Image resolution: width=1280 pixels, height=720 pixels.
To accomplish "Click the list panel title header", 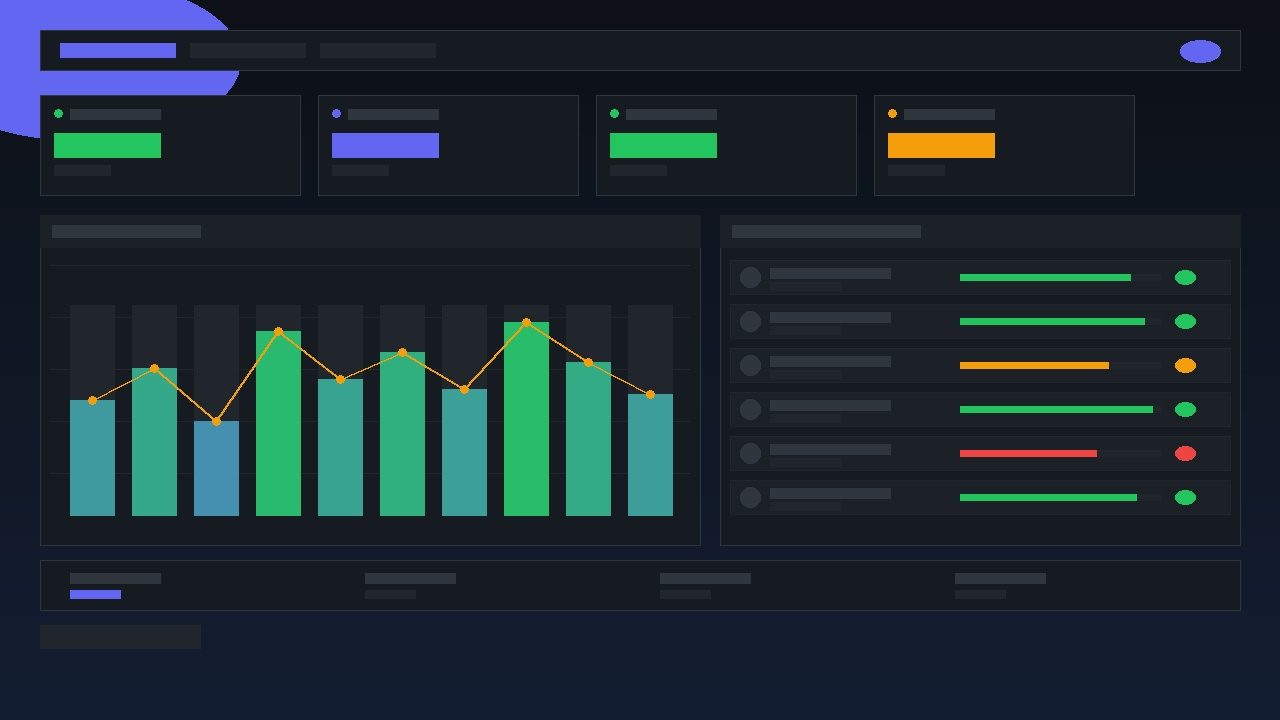I will [x=980, y=231].
